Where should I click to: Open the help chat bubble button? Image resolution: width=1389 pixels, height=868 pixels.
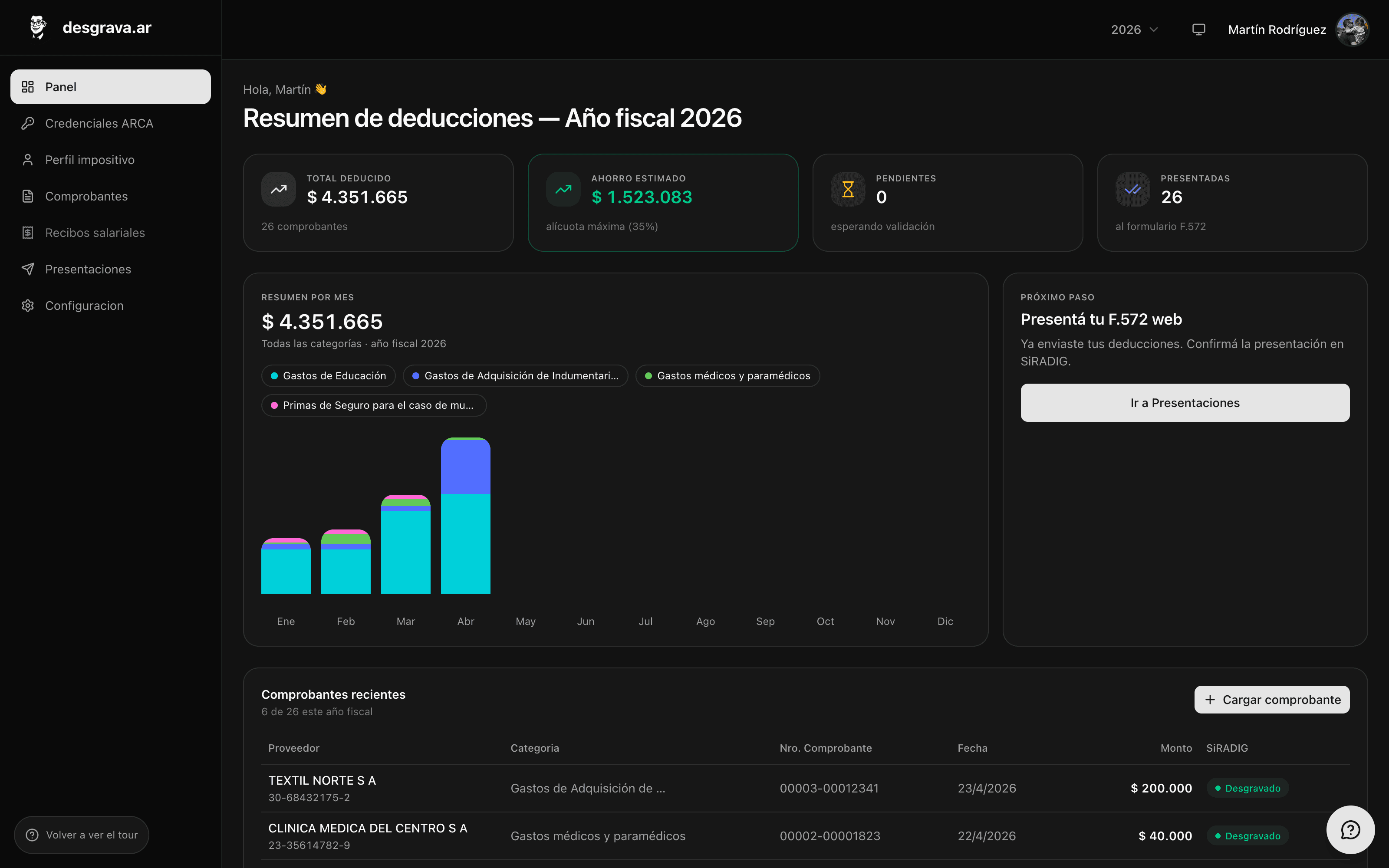(1350, 829)
